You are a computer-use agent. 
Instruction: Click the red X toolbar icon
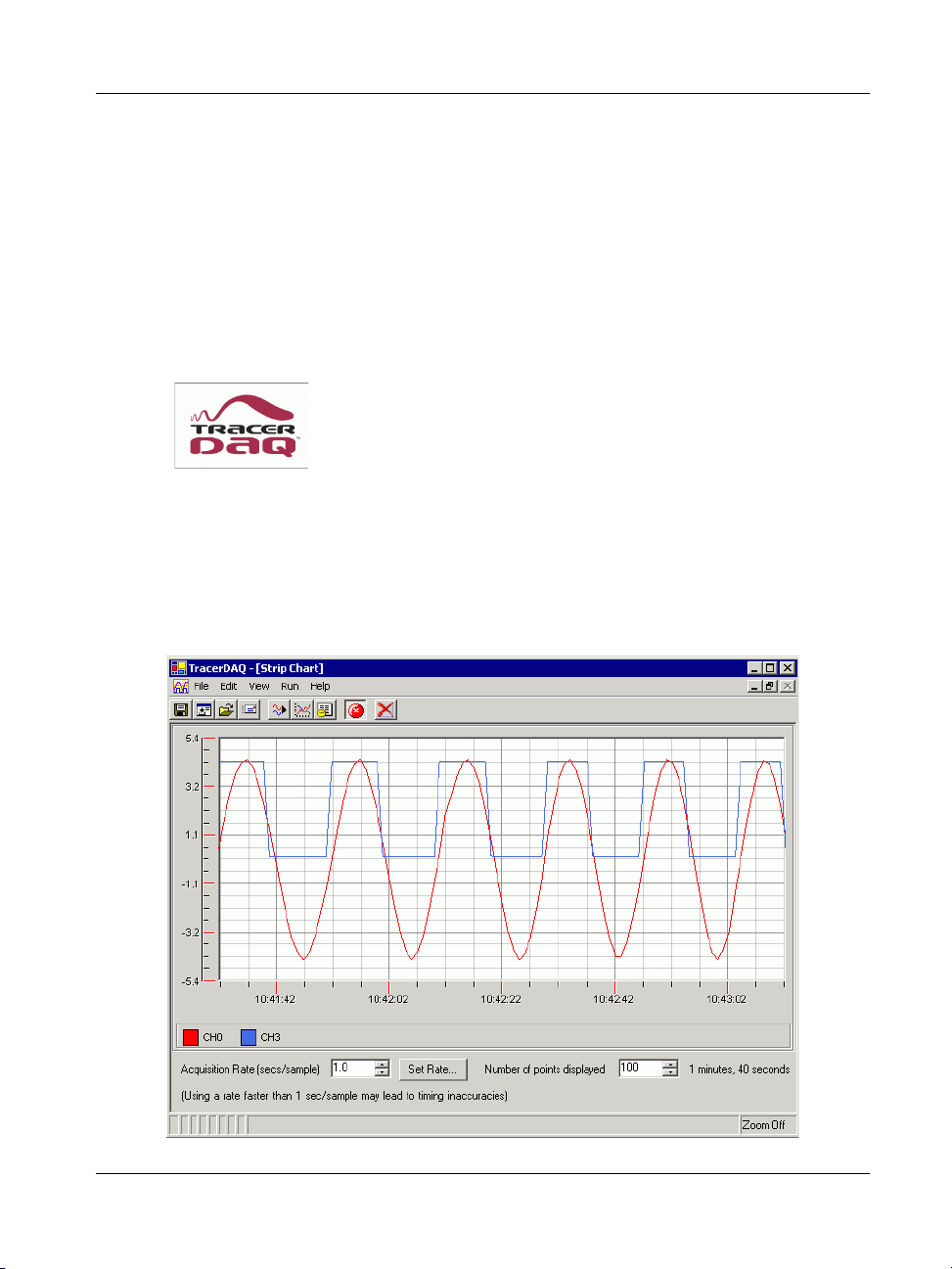(x=386, y=709)
